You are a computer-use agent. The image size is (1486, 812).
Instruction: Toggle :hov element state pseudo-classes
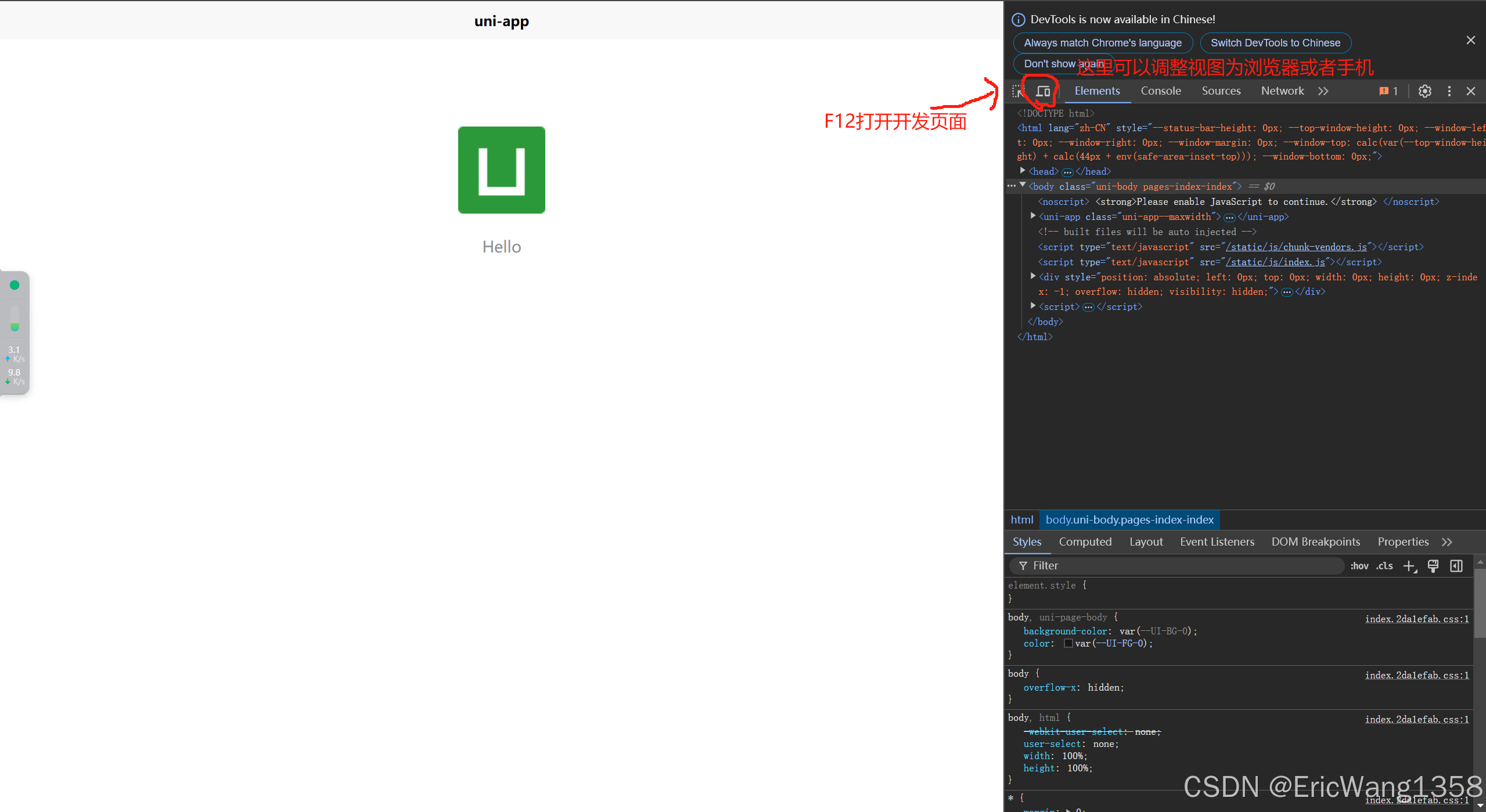[x=1359, y=566]
